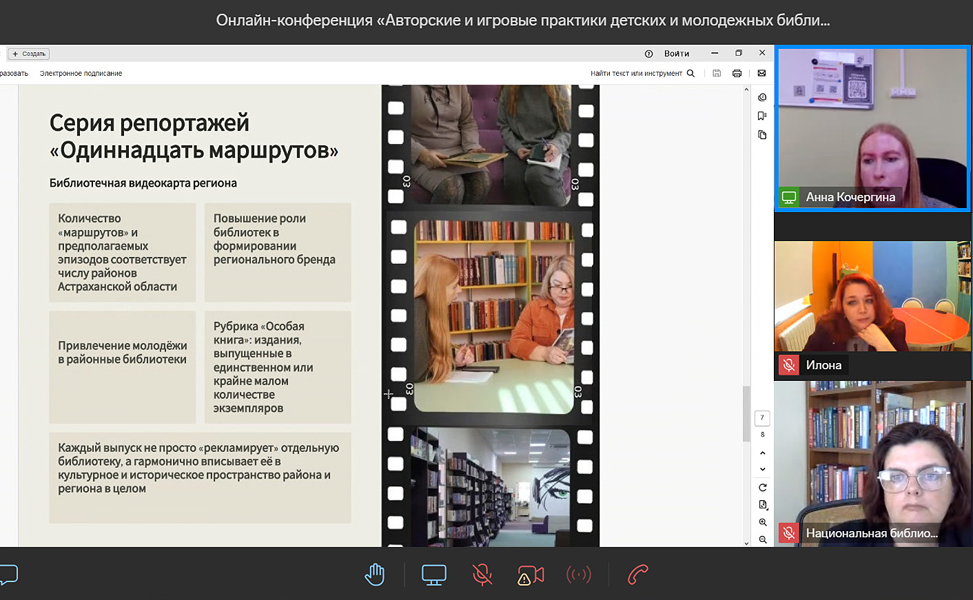The image size is (973, 600).
Task: Go to the next page with down chevron
Action: click(762, 468)
